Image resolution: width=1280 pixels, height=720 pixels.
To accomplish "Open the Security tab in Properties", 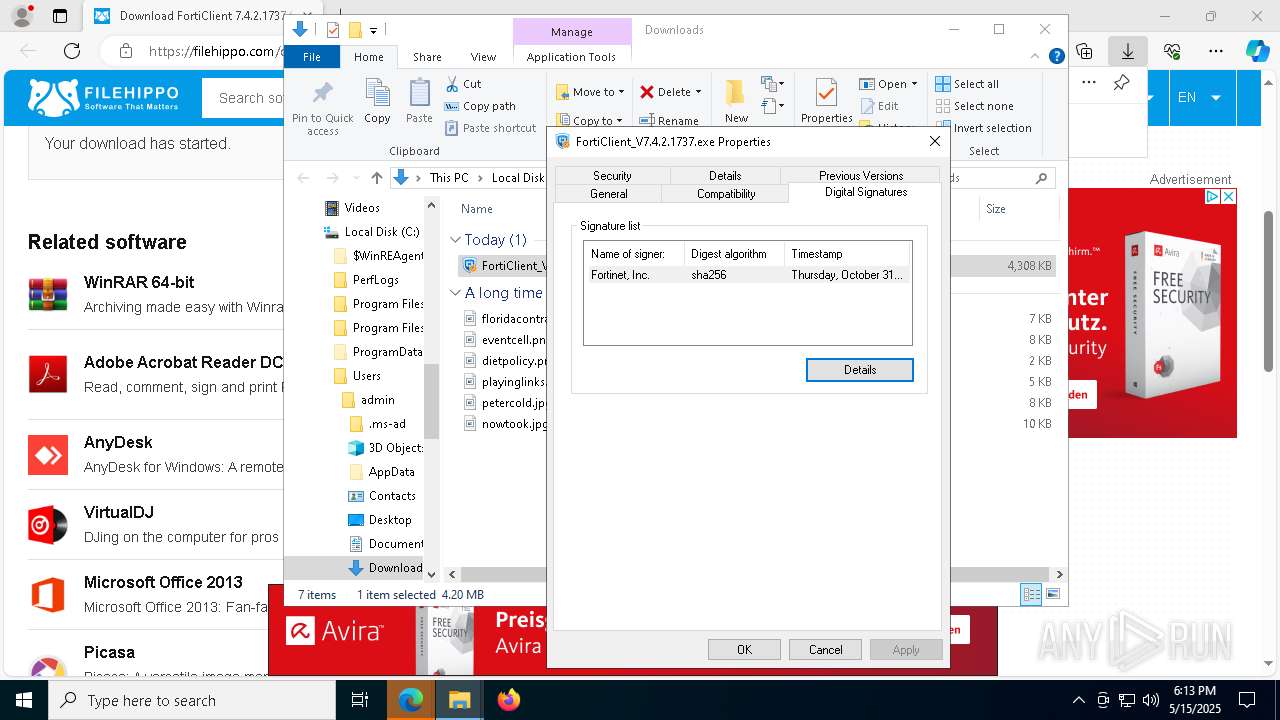I will [612, 175].
